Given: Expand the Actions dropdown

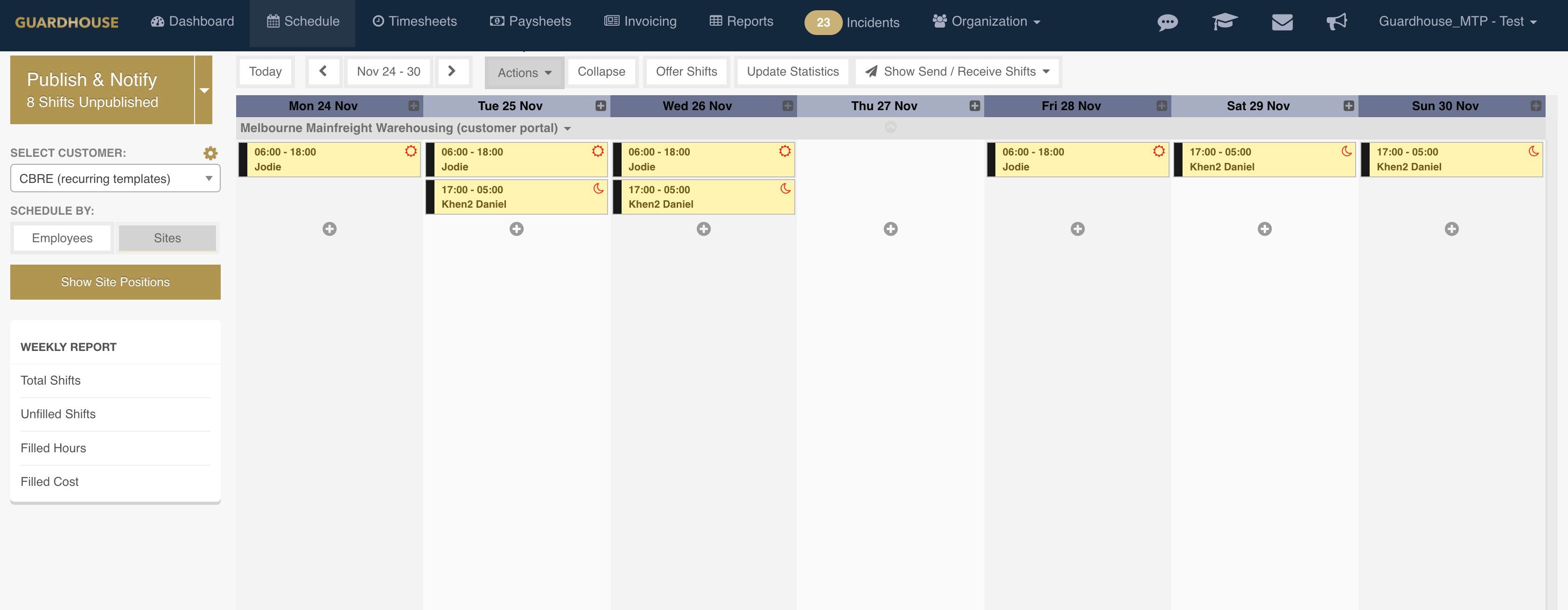Looking at the screenshot, I should [524, 72].
